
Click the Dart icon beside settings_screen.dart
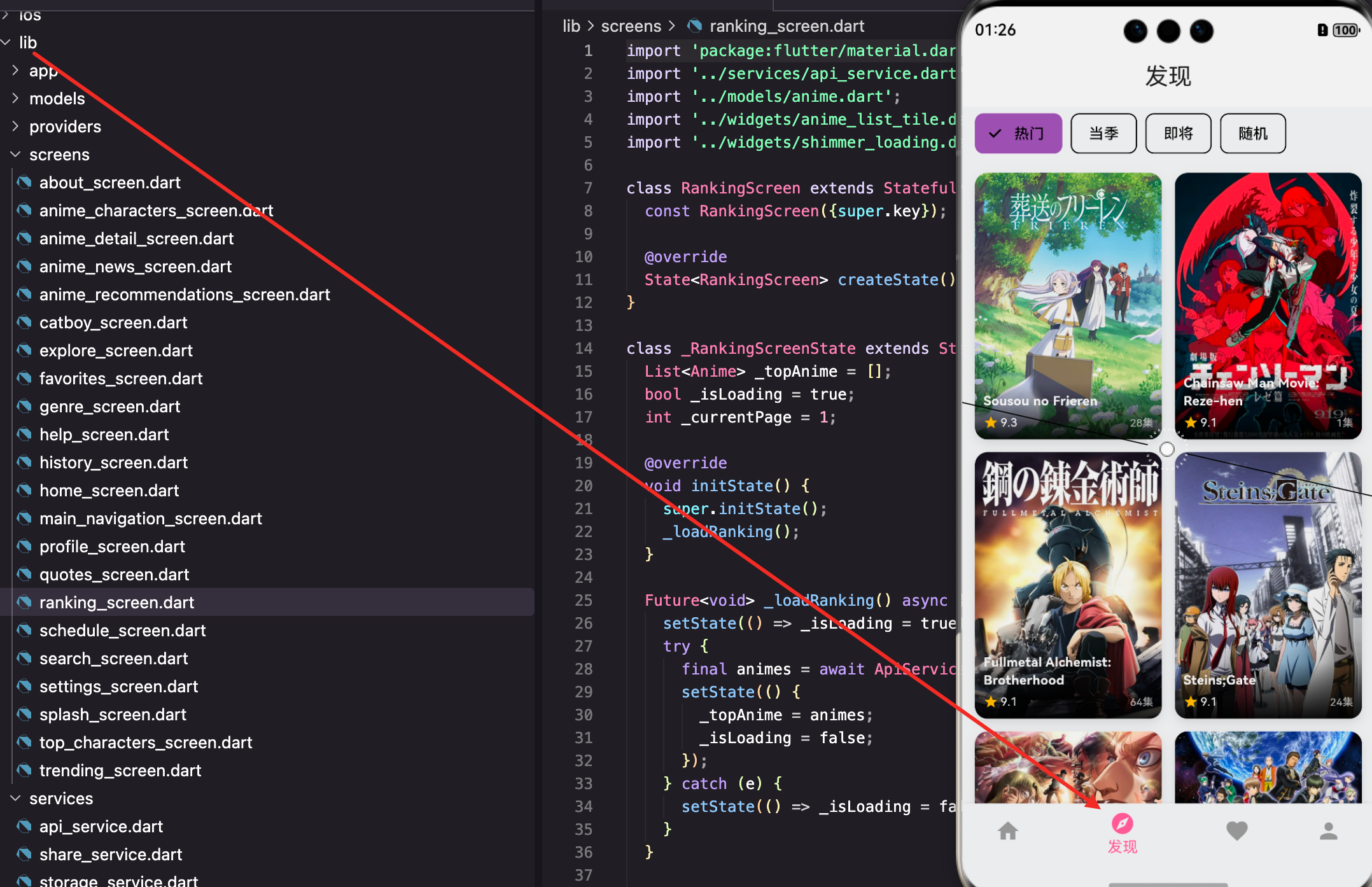[24, 687]
